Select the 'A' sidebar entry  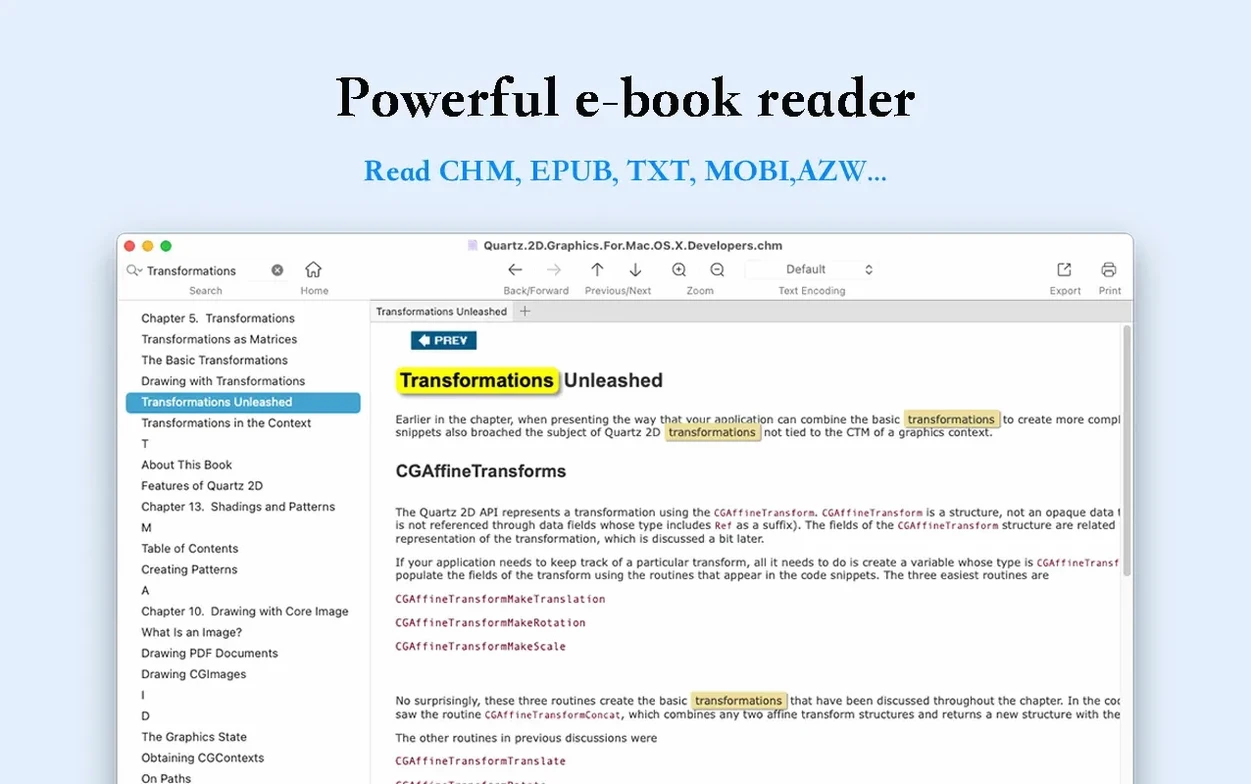coord(145,591)
